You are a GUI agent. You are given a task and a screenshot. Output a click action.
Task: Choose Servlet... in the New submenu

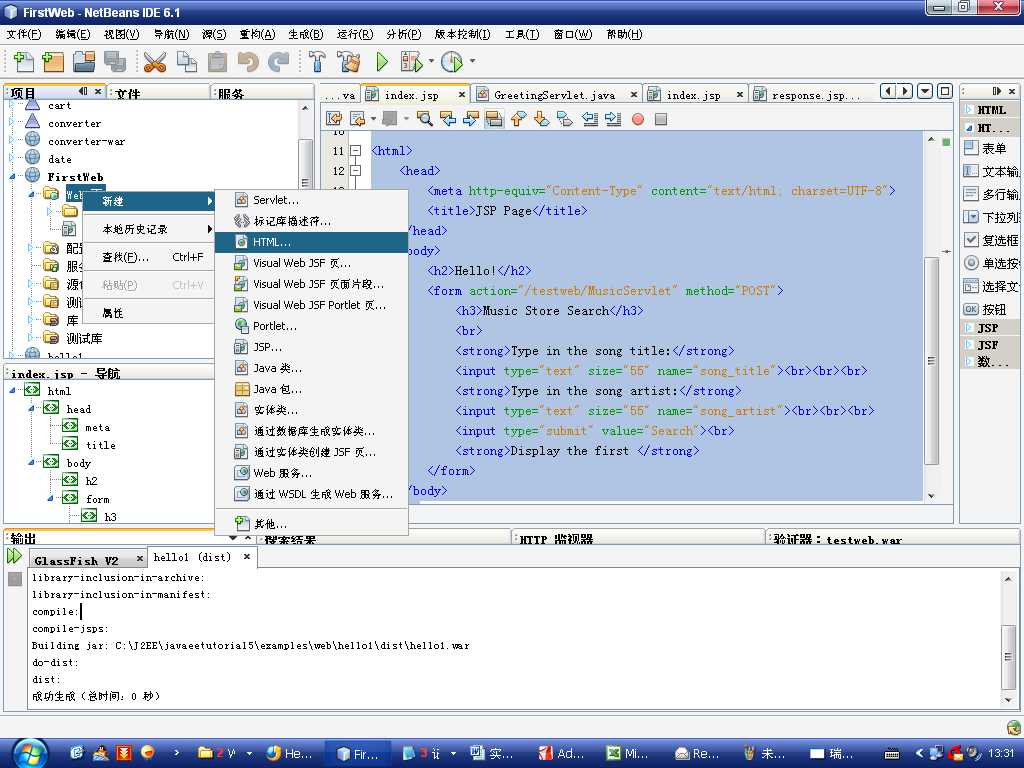point(312,200)
